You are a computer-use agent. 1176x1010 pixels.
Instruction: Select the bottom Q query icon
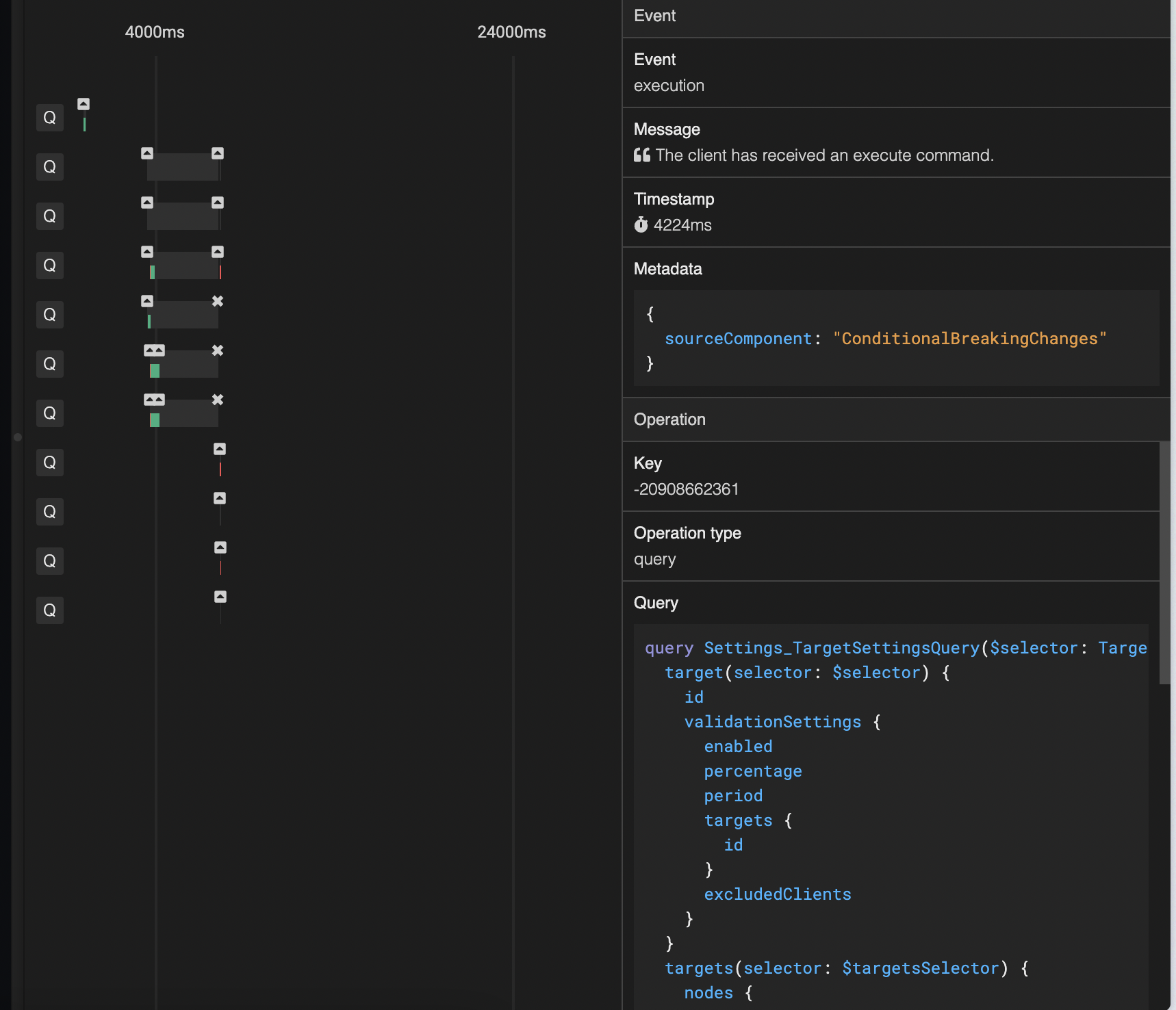tap(49, 610)
